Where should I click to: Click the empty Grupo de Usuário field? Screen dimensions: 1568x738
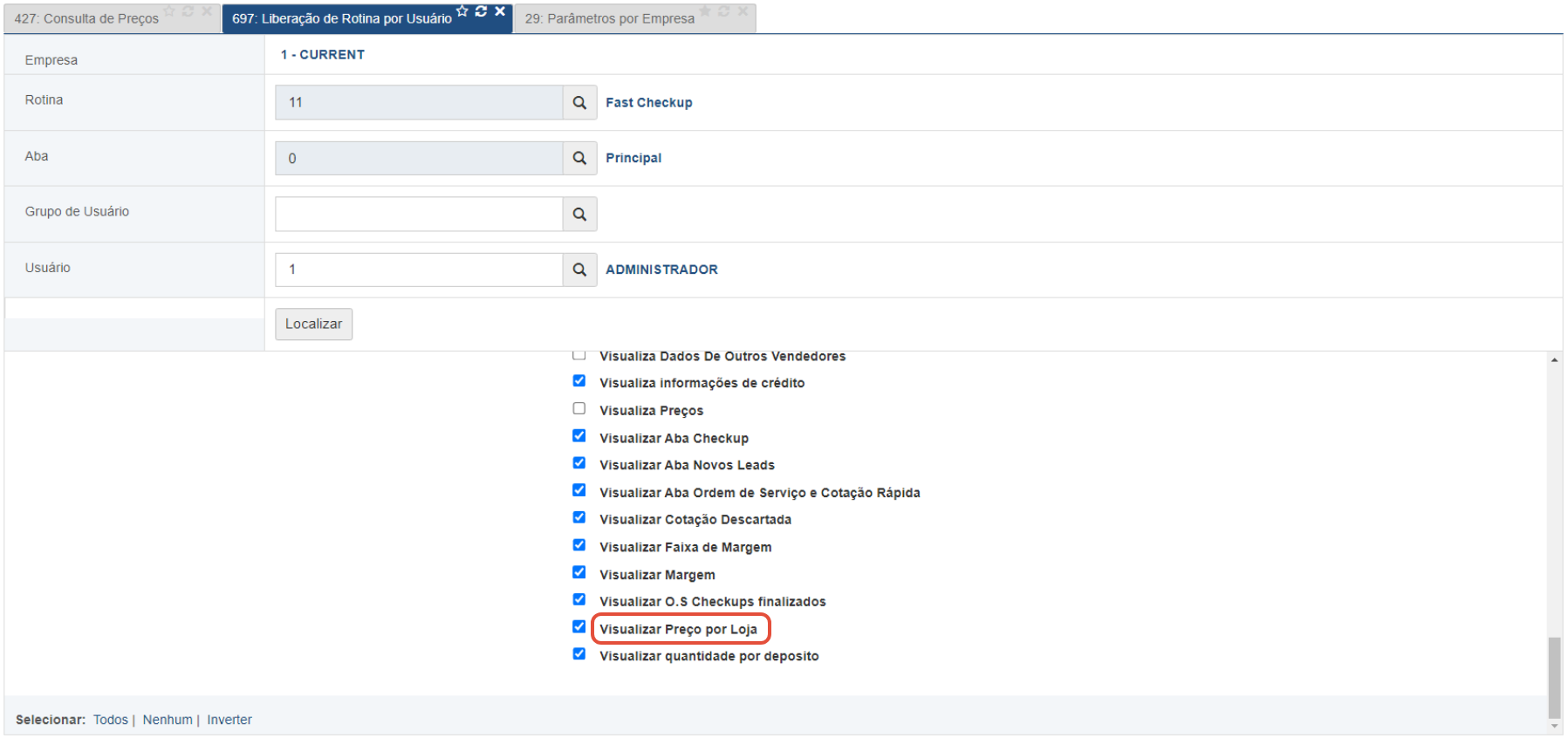click(x=419, y=215)
